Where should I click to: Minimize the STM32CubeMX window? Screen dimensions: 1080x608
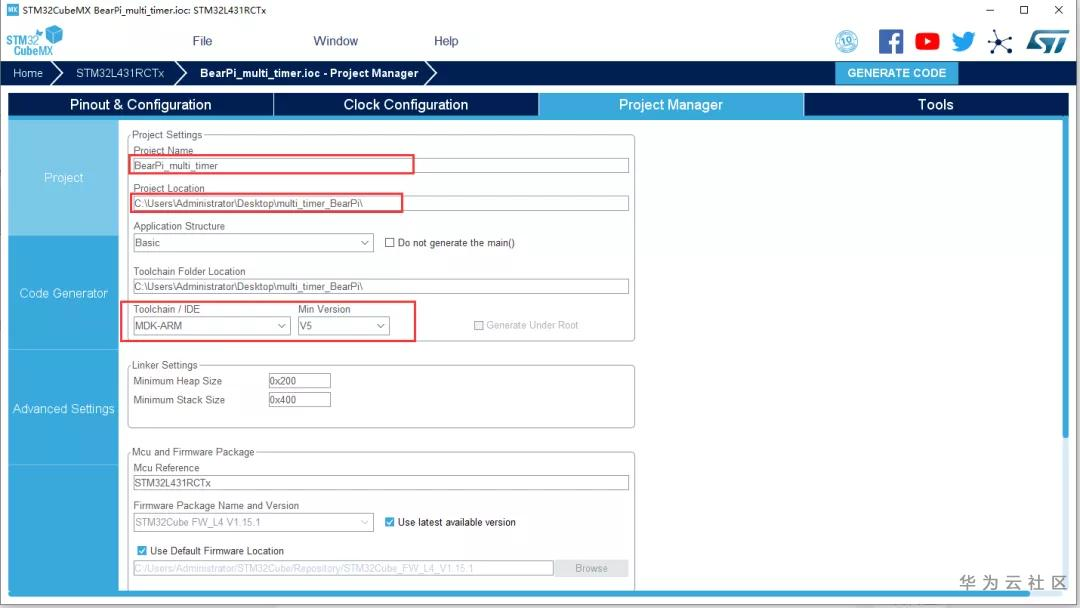990,10
